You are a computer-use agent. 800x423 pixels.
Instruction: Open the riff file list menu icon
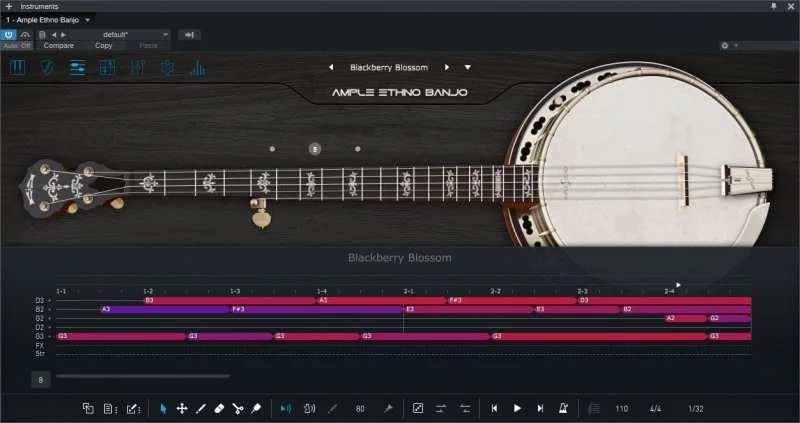tap(110, 408)
